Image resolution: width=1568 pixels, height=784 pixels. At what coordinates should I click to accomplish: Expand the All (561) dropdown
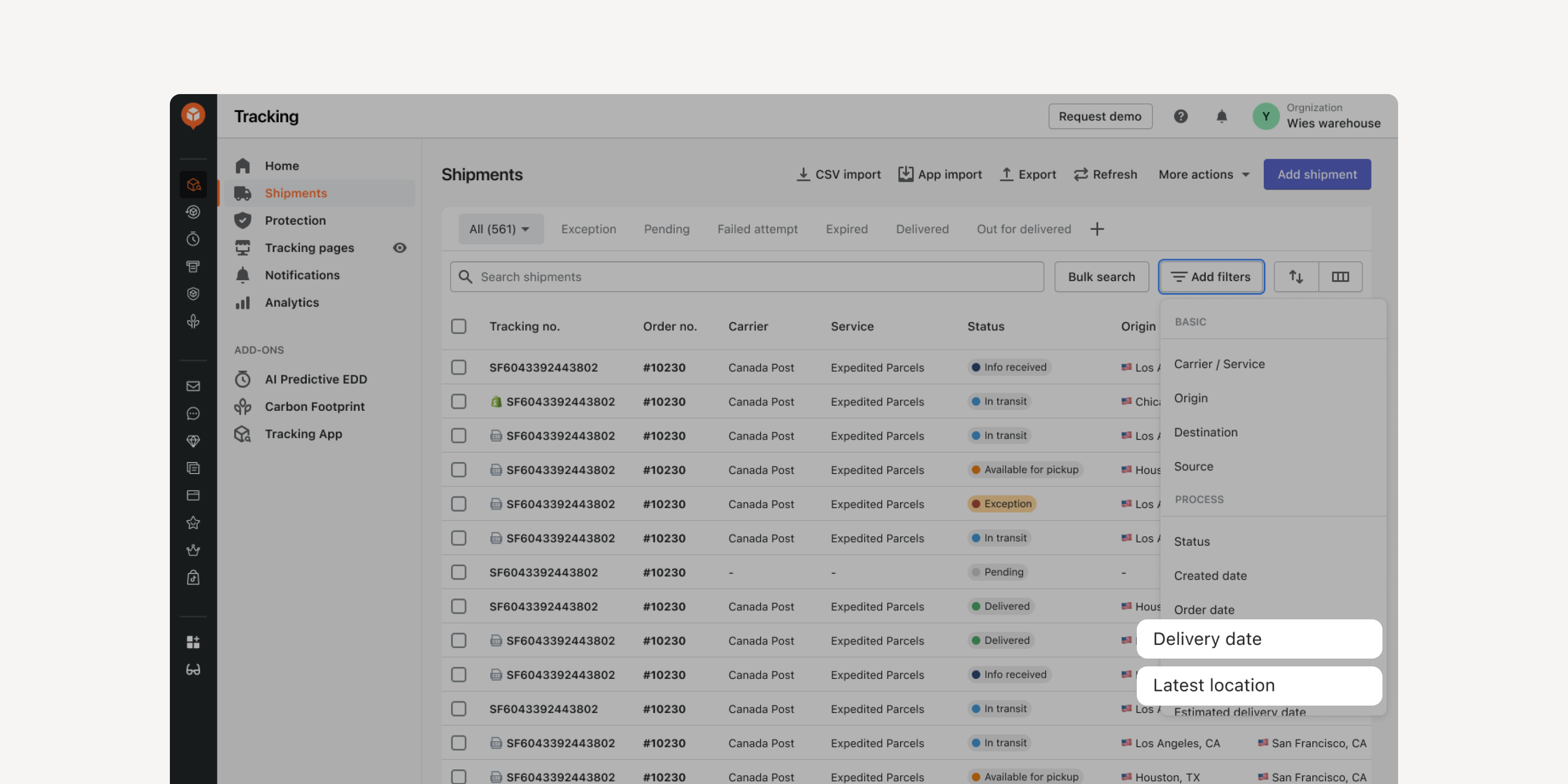click(500, 229)
